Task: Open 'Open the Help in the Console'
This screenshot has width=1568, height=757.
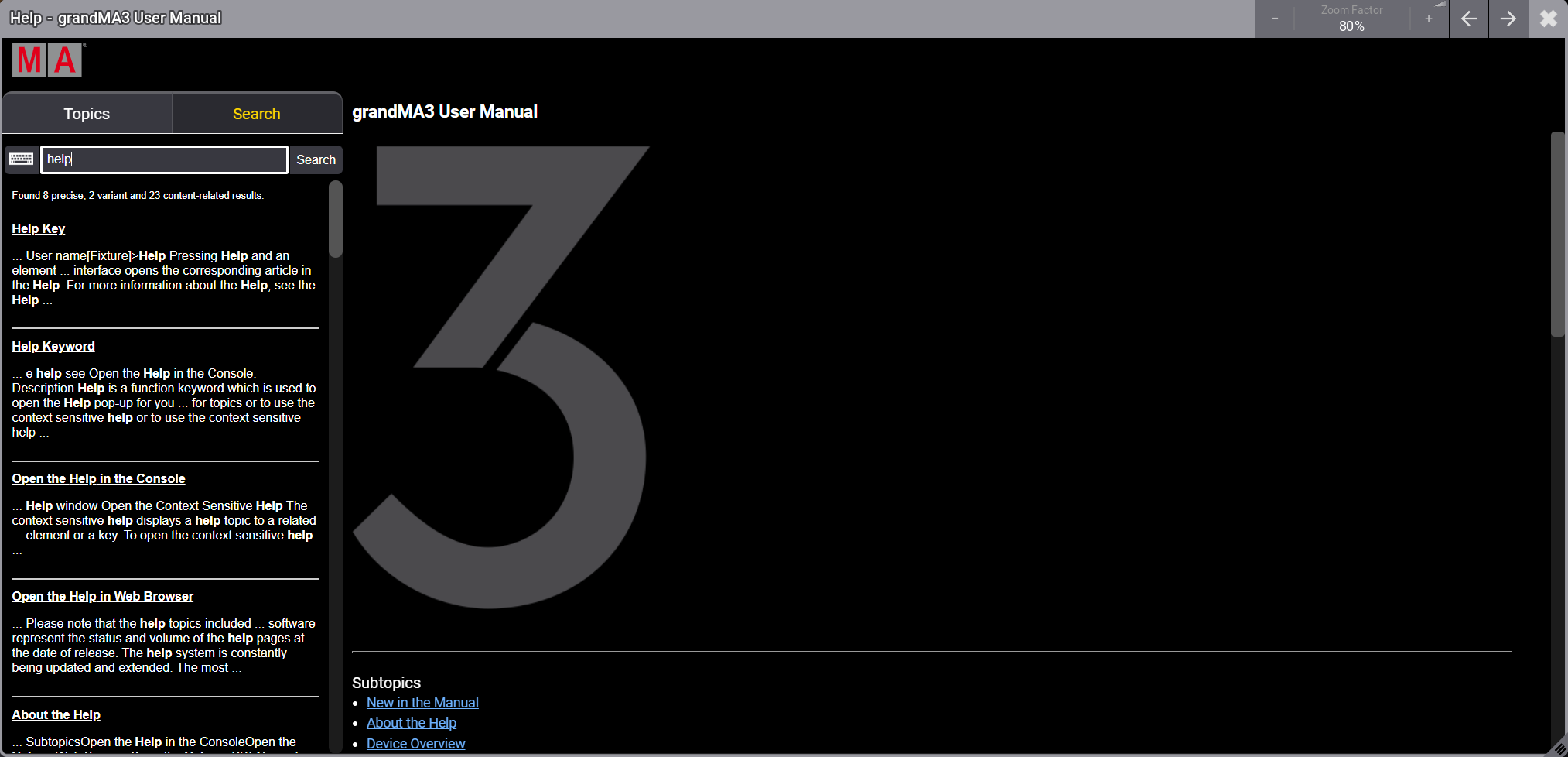Action: pos(98,478)
